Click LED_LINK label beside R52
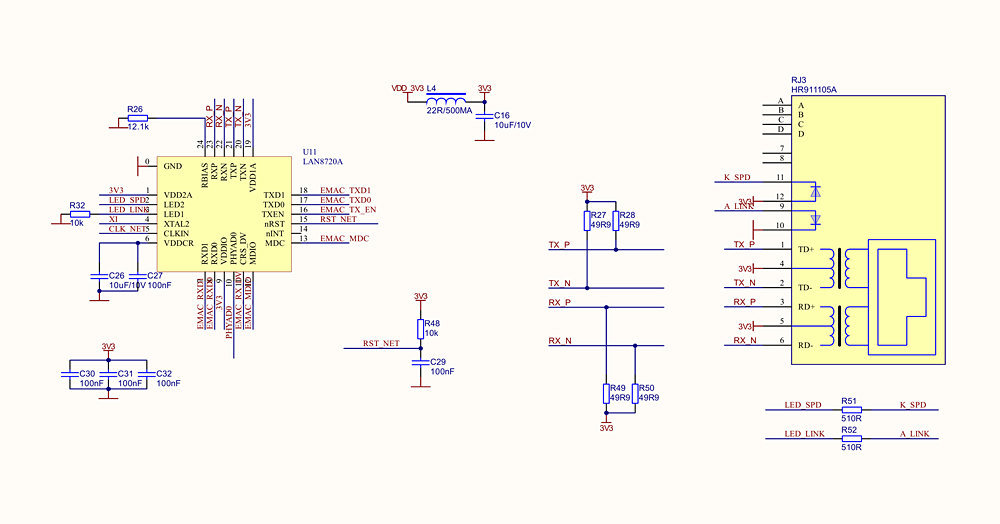Screen dimensions: 1000x524 [x=804, y=434]
